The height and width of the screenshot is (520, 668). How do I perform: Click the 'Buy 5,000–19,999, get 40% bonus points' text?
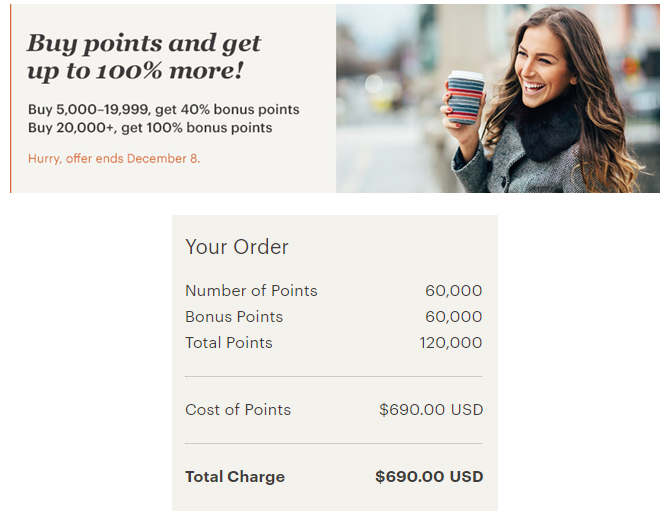(164, 109)
